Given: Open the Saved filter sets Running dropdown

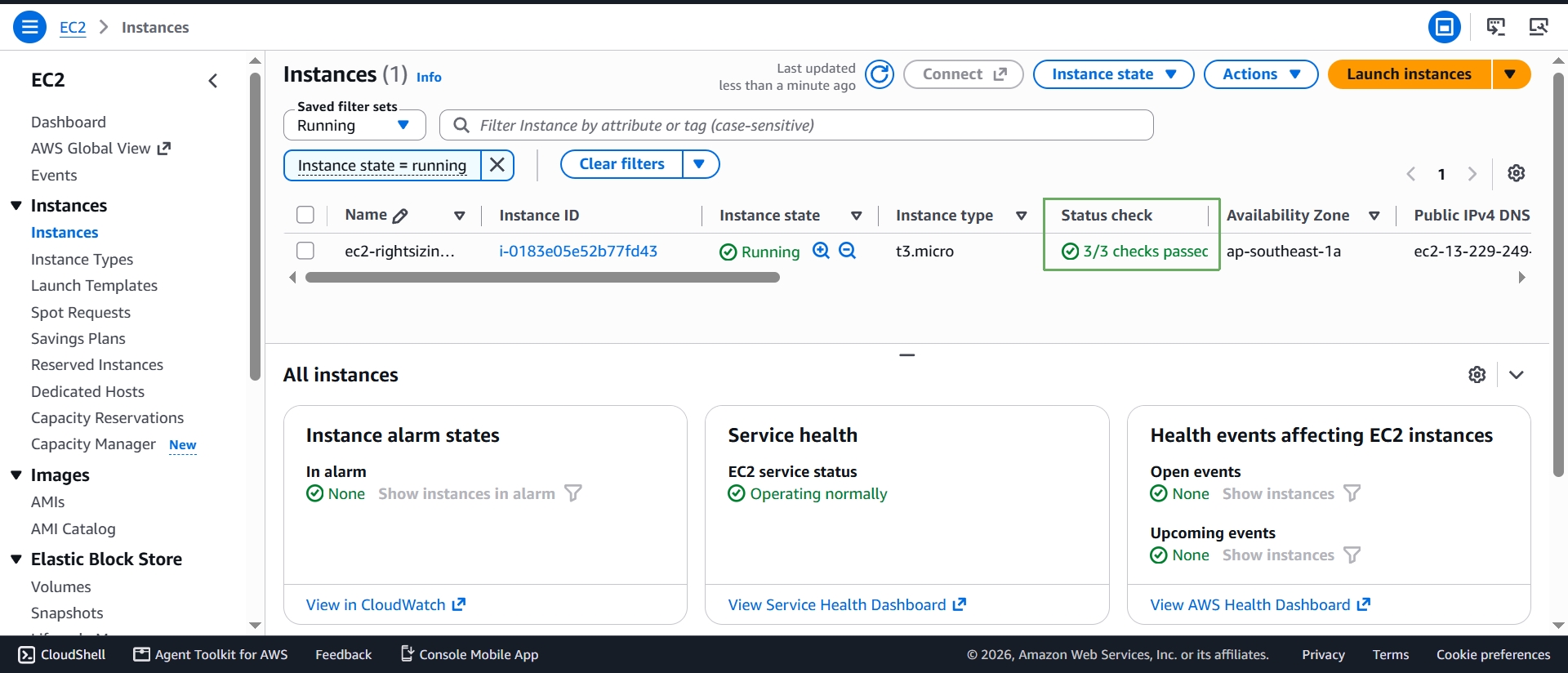Looking at the screenshot, I should (354, 125).
